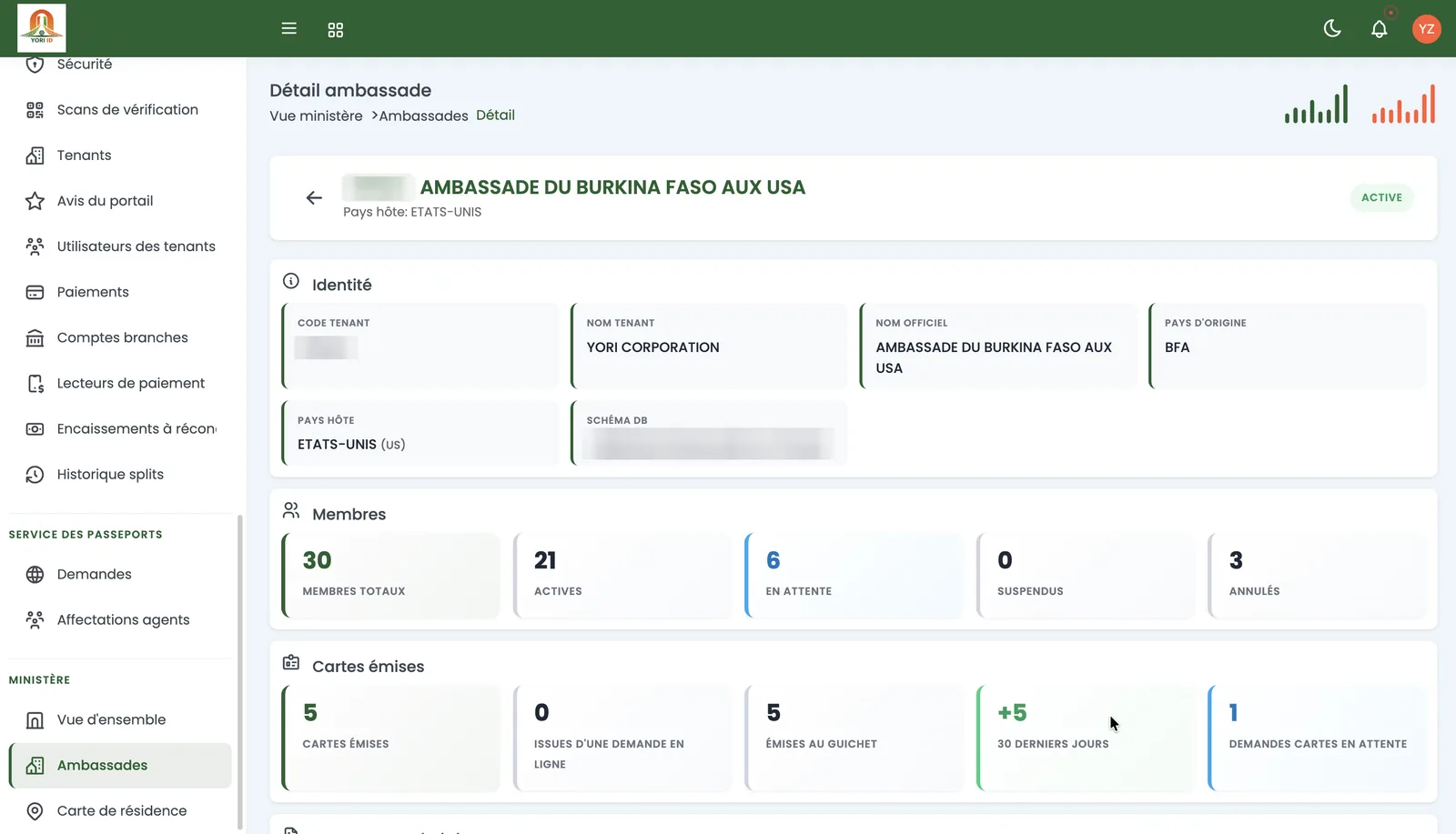Click the 5 Cartes émises card
1456x834 pixels.
391,738
